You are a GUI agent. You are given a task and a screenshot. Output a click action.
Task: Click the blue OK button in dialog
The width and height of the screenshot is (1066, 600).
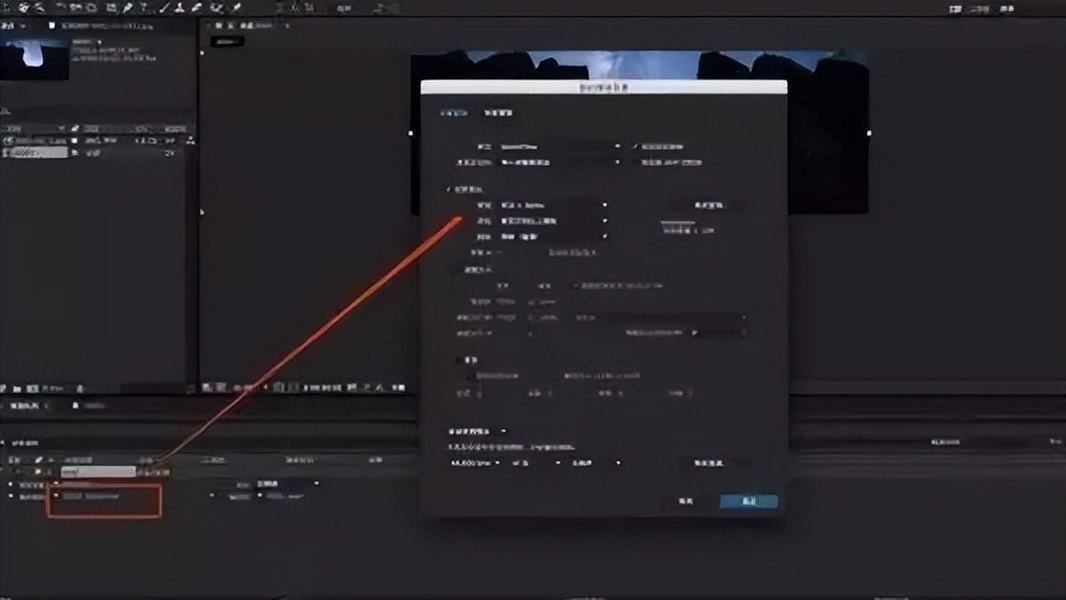click(x=748, y=501)
